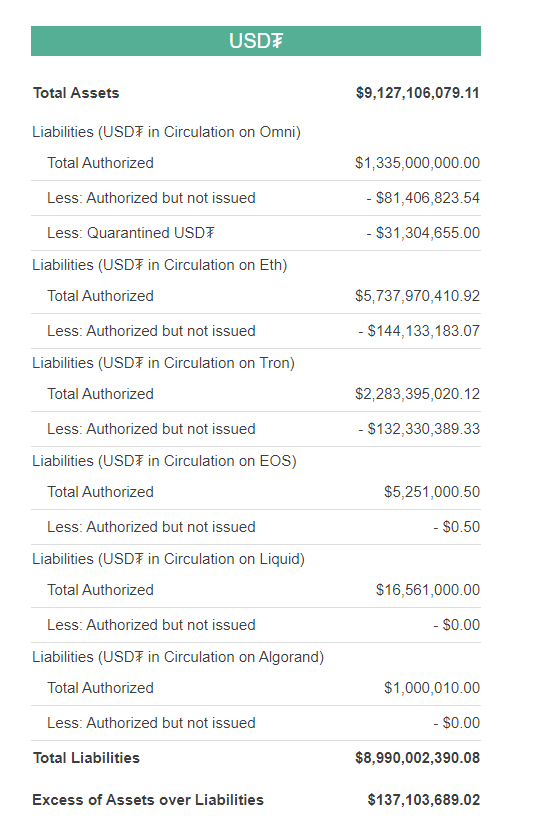Select Total Liabilities amount $8,990,002,390.08

pos(417,758)
